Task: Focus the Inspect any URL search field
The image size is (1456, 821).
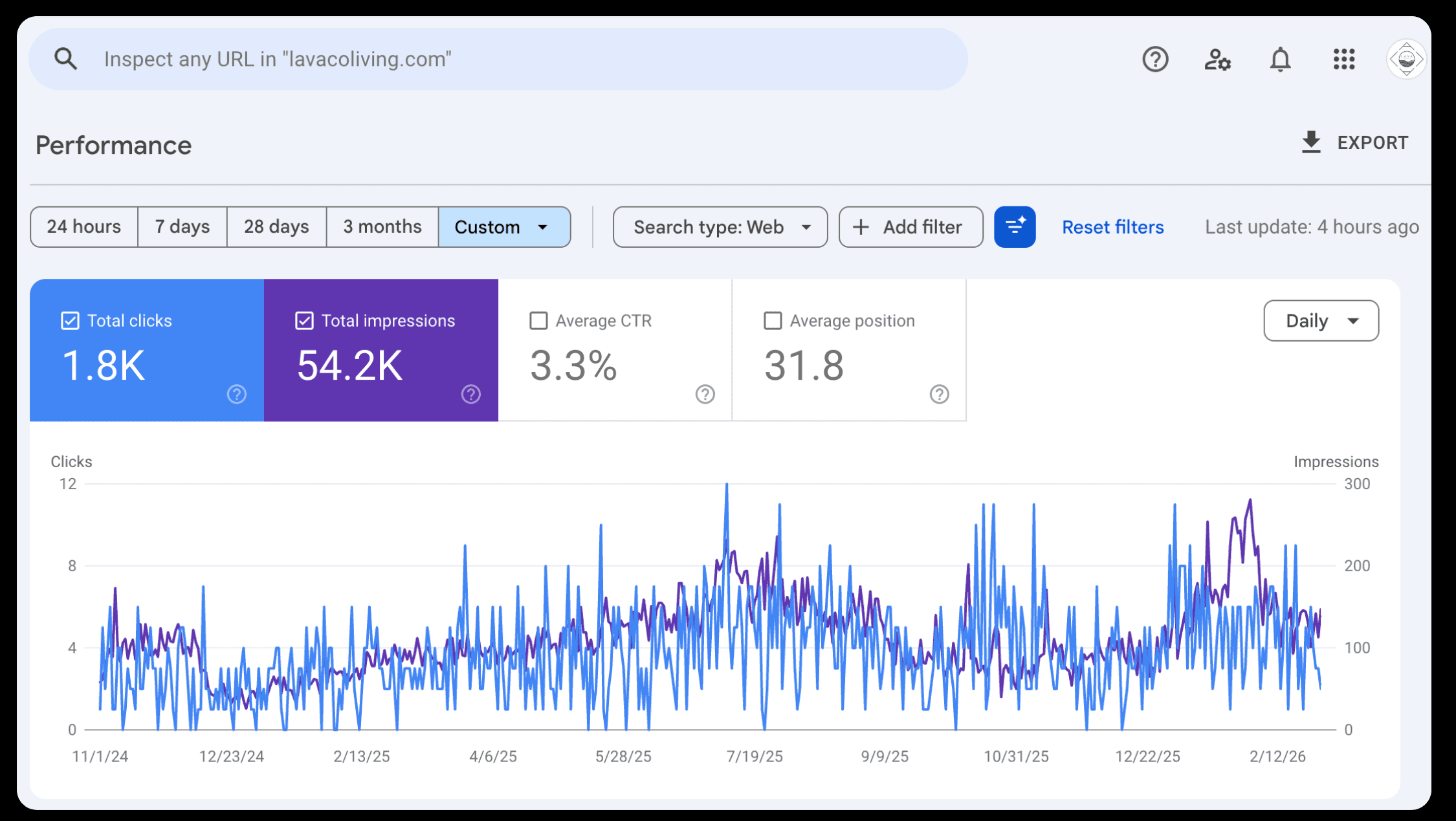Action: tap(518, 59)
